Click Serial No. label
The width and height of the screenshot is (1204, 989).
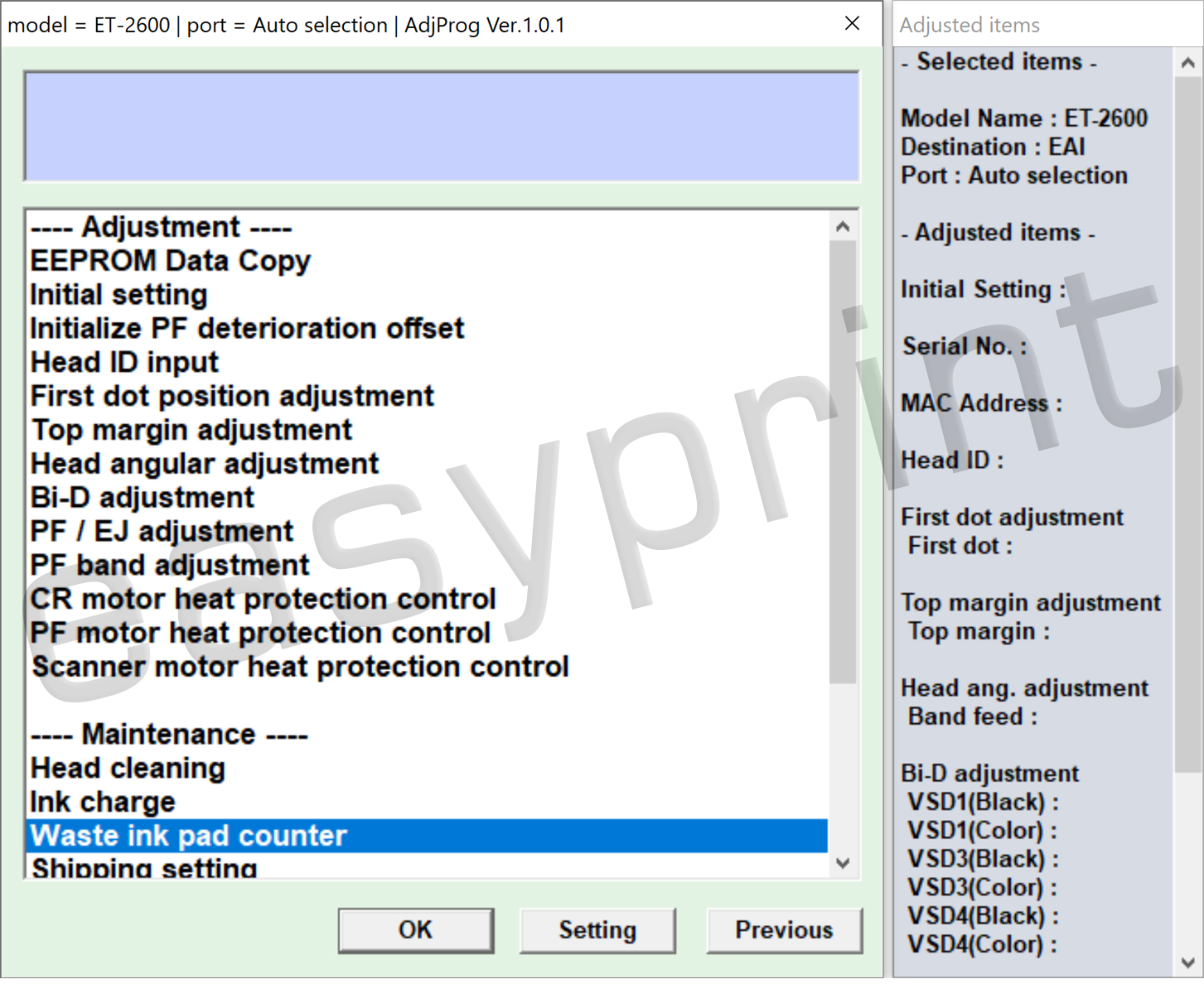point(965,346)
